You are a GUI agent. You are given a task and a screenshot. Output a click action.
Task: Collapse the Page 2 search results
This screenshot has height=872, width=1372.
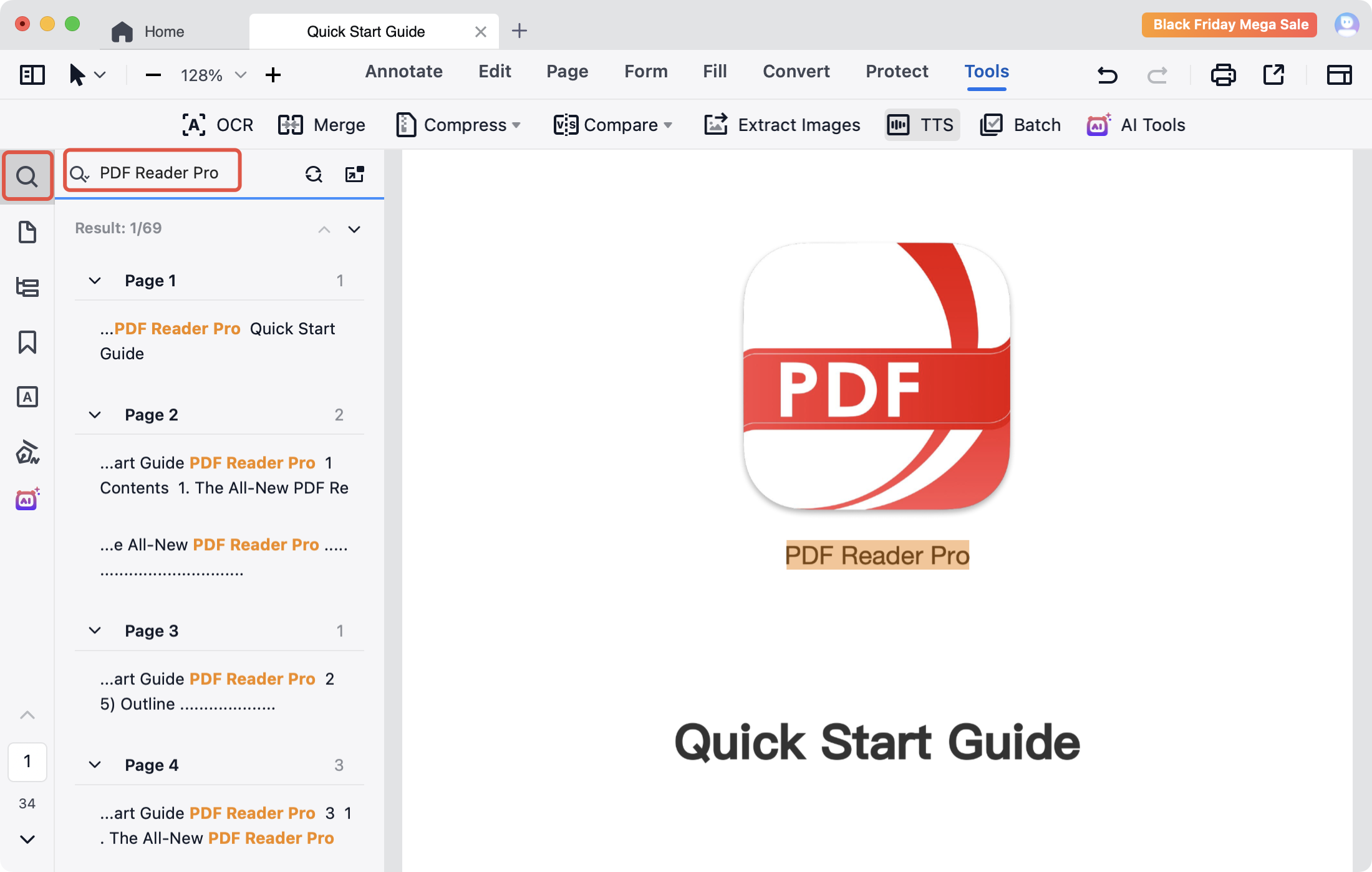pos(95,415)
